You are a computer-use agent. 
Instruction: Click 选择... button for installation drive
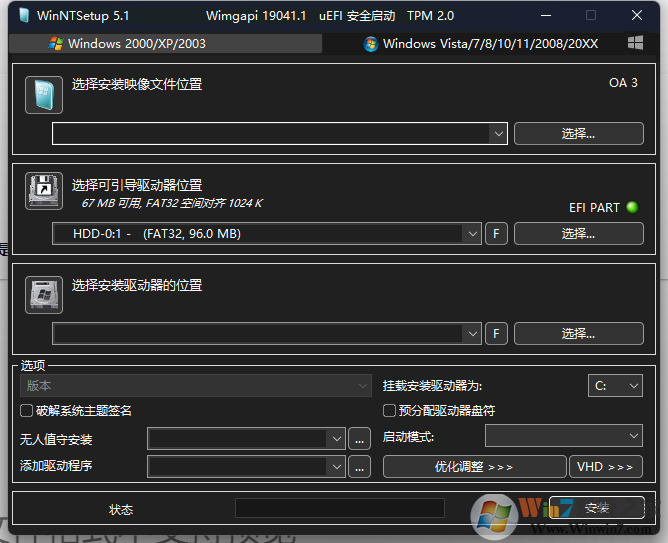(579, 333)
